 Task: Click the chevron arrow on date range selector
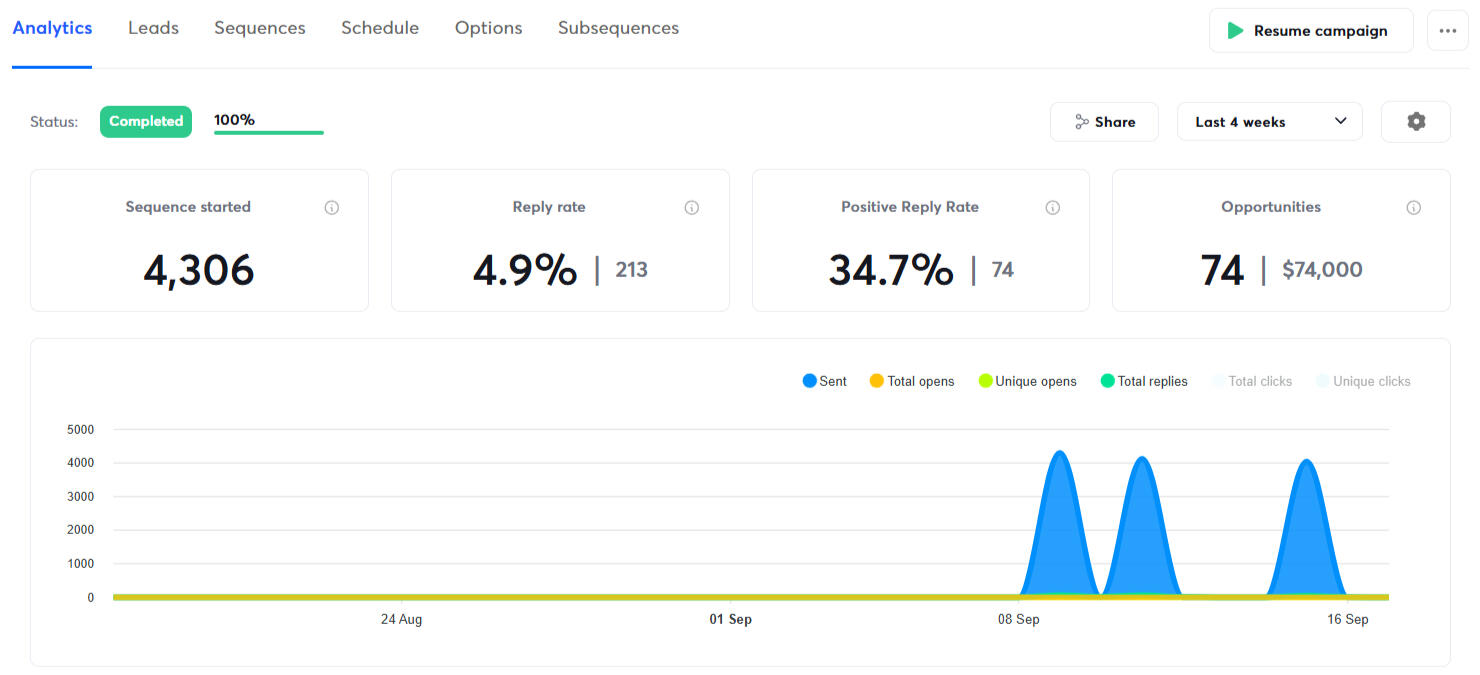(x=1340, y=122)
